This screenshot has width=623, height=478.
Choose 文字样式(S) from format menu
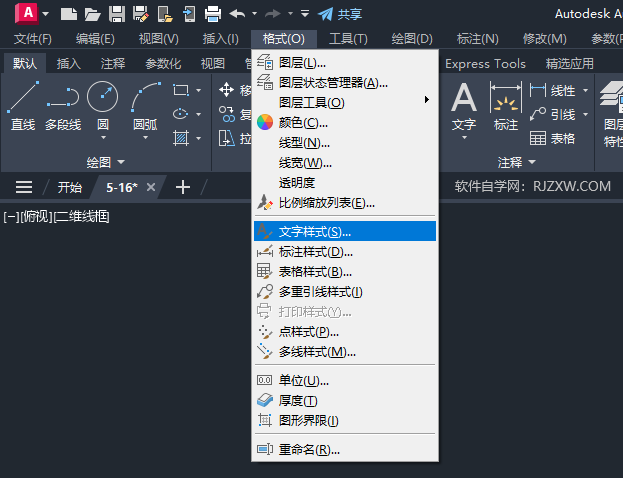(x=345, y=231)
